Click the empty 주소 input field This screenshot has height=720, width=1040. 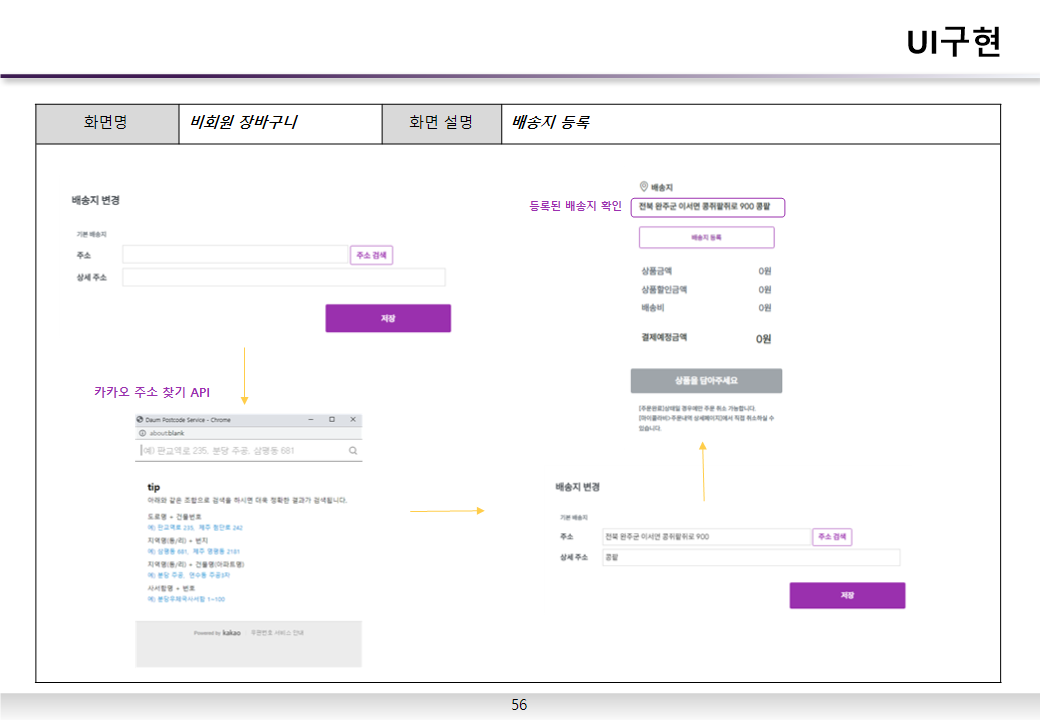tap(235, 255)
